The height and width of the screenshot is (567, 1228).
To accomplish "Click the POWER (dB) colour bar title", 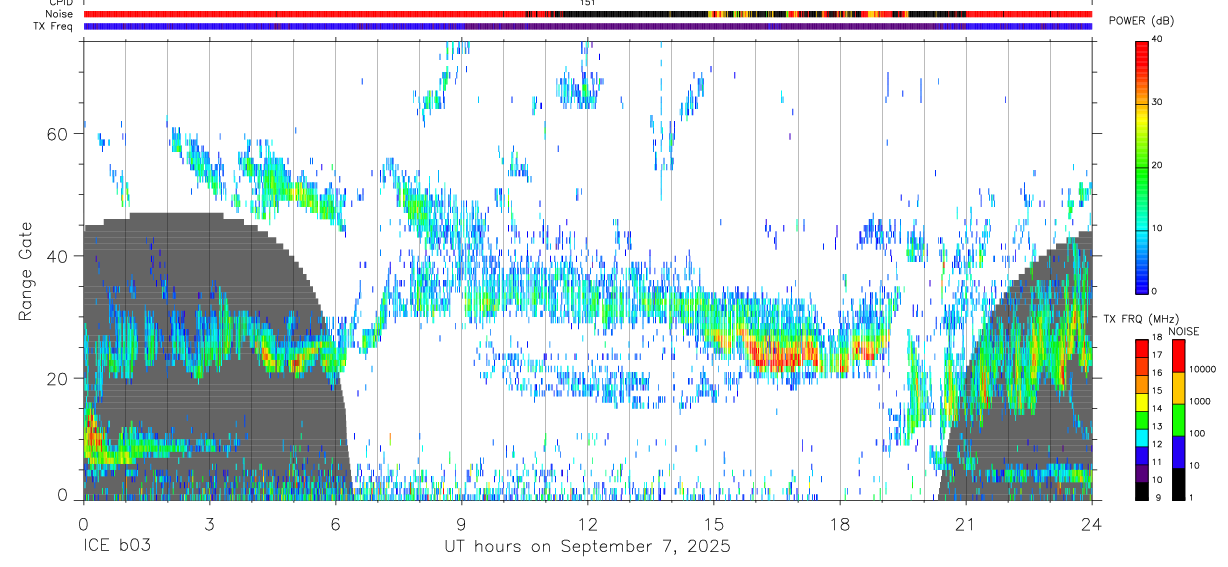I will point(1143,21).
